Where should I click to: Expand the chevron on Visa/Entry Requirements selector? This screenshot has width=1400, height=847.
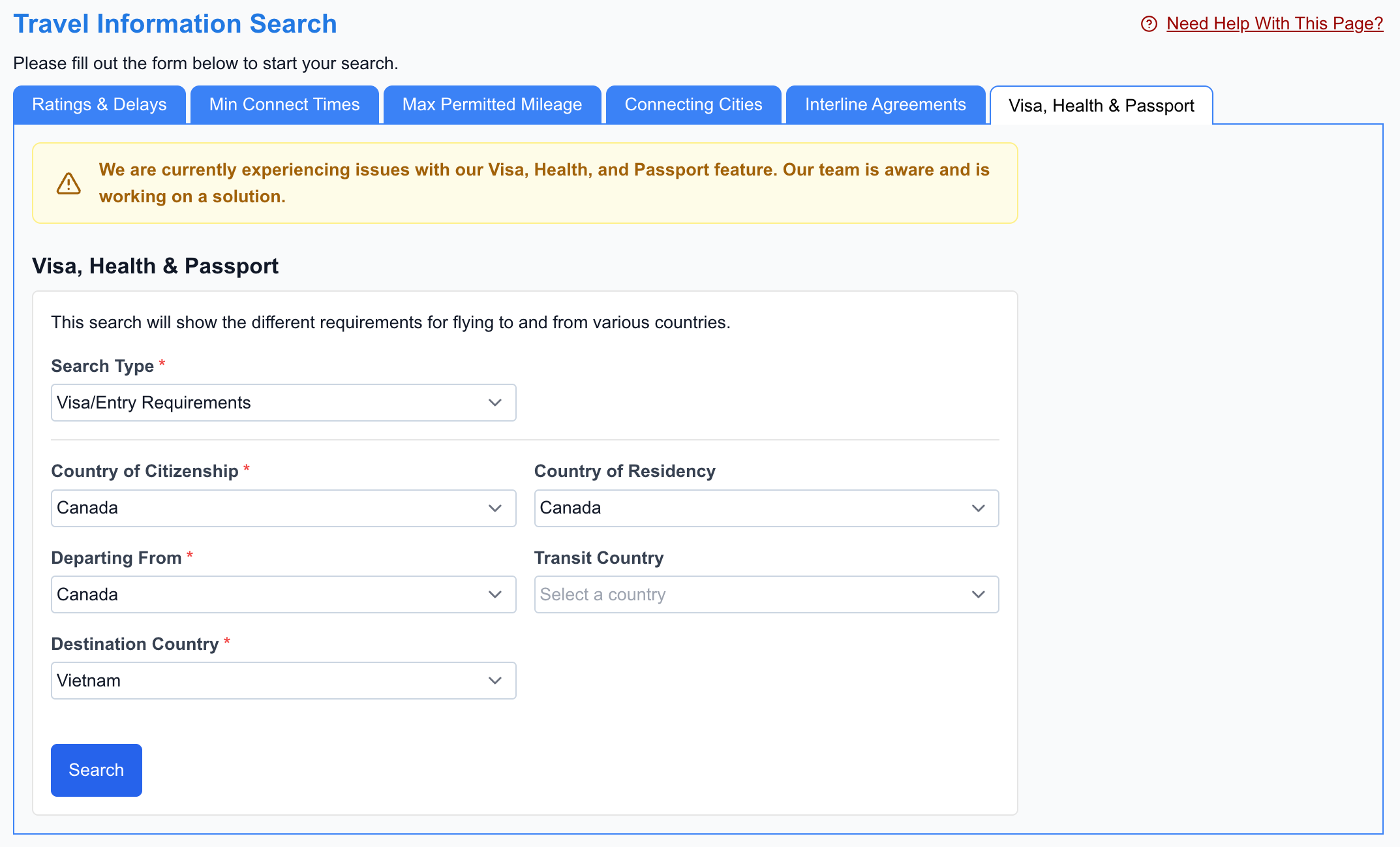click(495, 403)
